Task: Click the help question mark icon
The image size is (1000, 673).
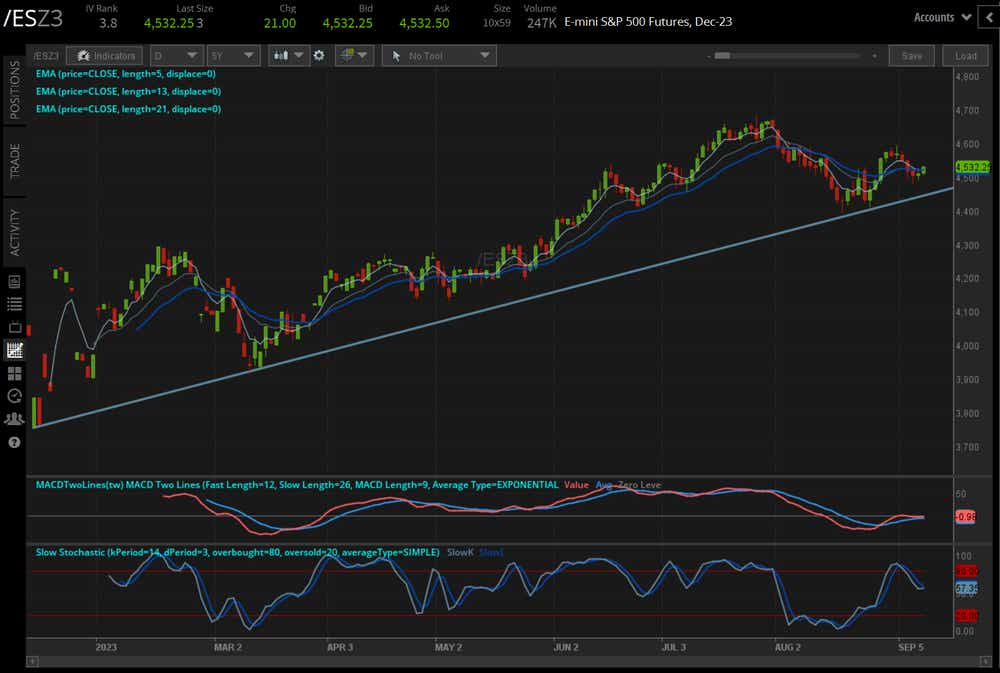Action: click(14, 442)
